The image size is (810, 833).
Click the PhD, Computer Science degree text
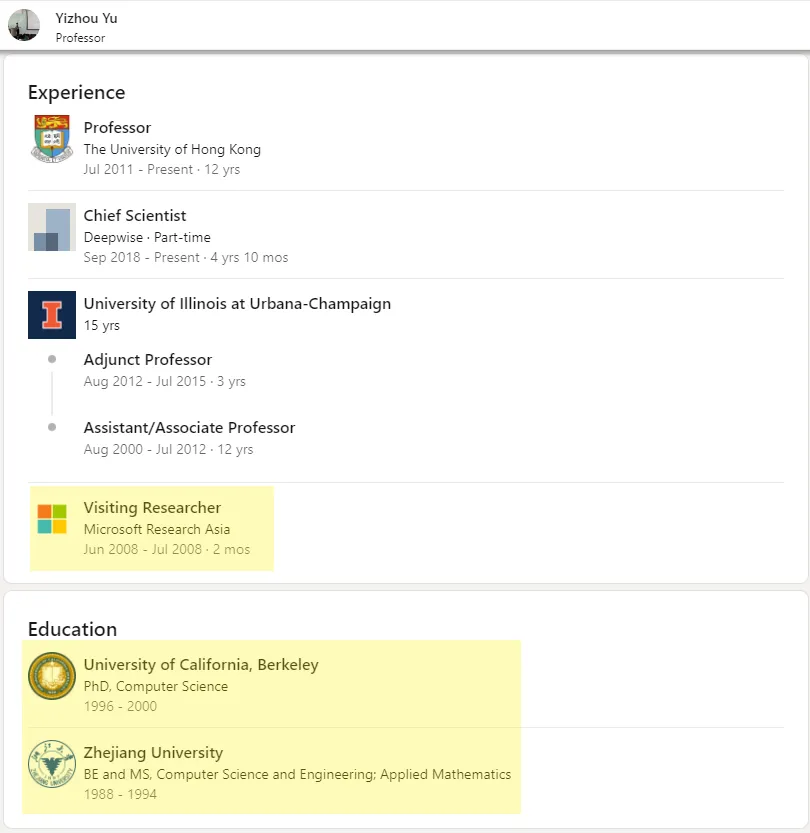[155, 686]
